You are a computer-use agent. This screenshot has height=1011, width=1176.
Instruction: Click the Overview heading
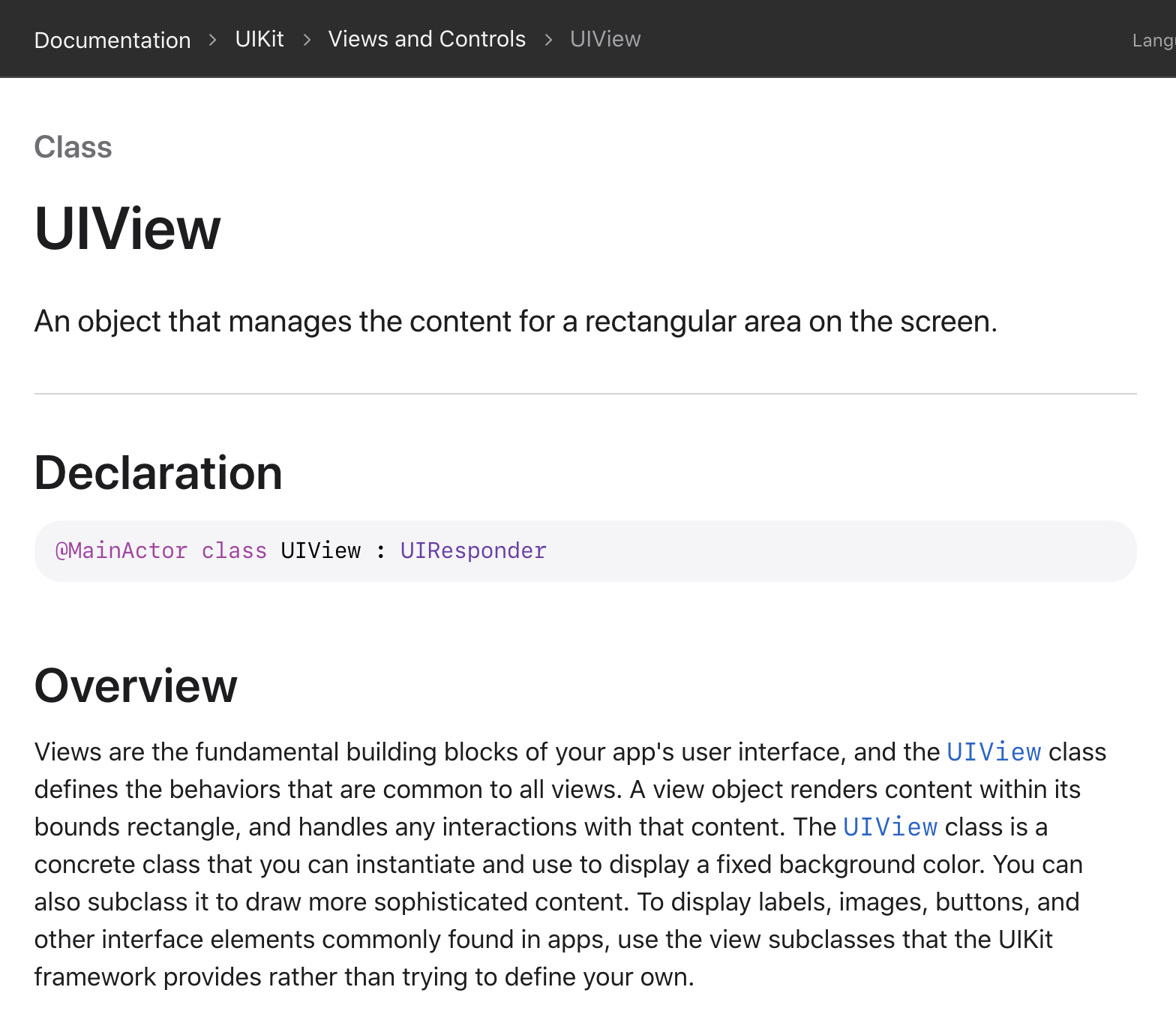pos(136,685)
